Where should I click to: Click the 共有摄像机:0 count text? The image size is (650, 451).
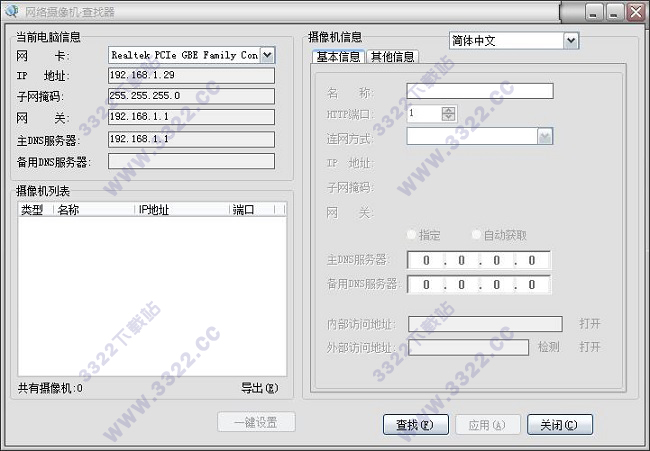[50, 388]
